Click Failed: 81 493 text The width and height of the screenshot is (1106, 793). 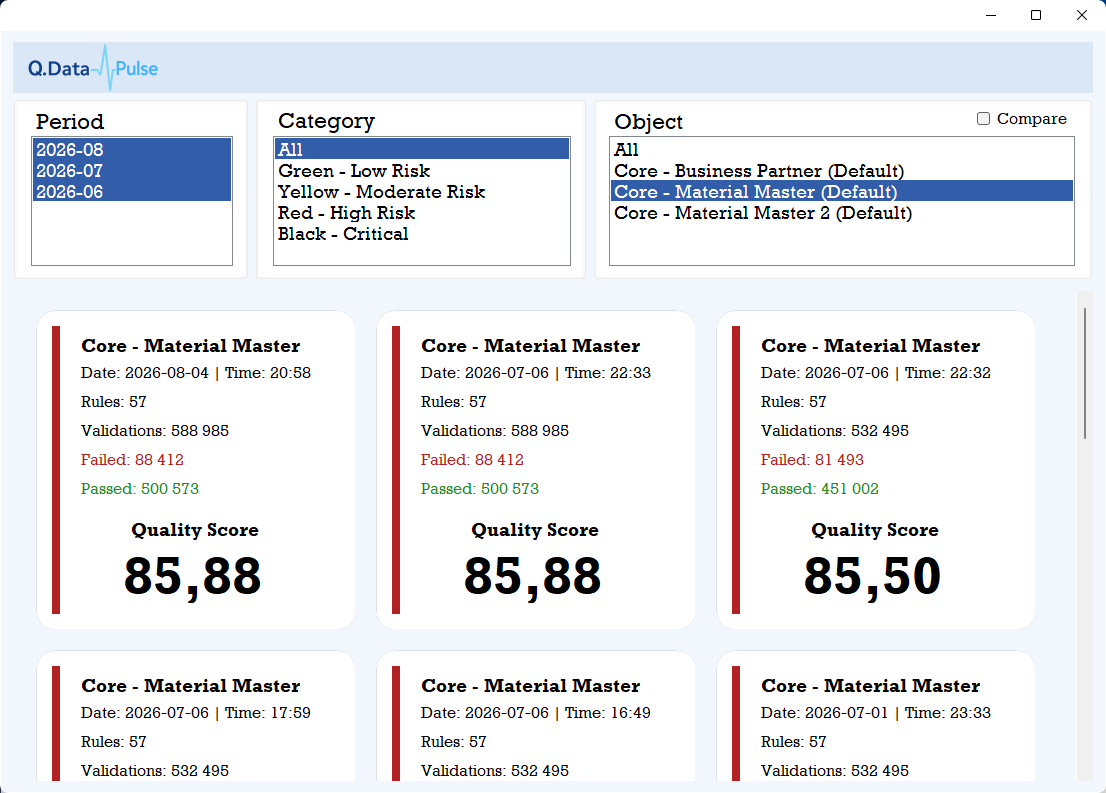click(x=812, y=460)
